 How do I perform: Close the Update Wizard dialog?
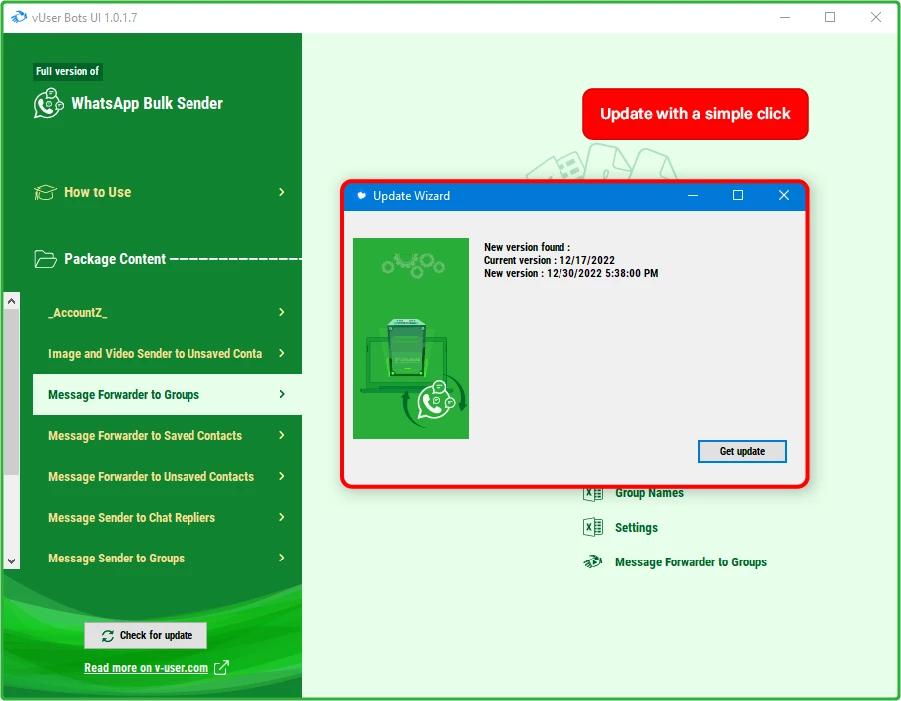(x=784, y=195)
